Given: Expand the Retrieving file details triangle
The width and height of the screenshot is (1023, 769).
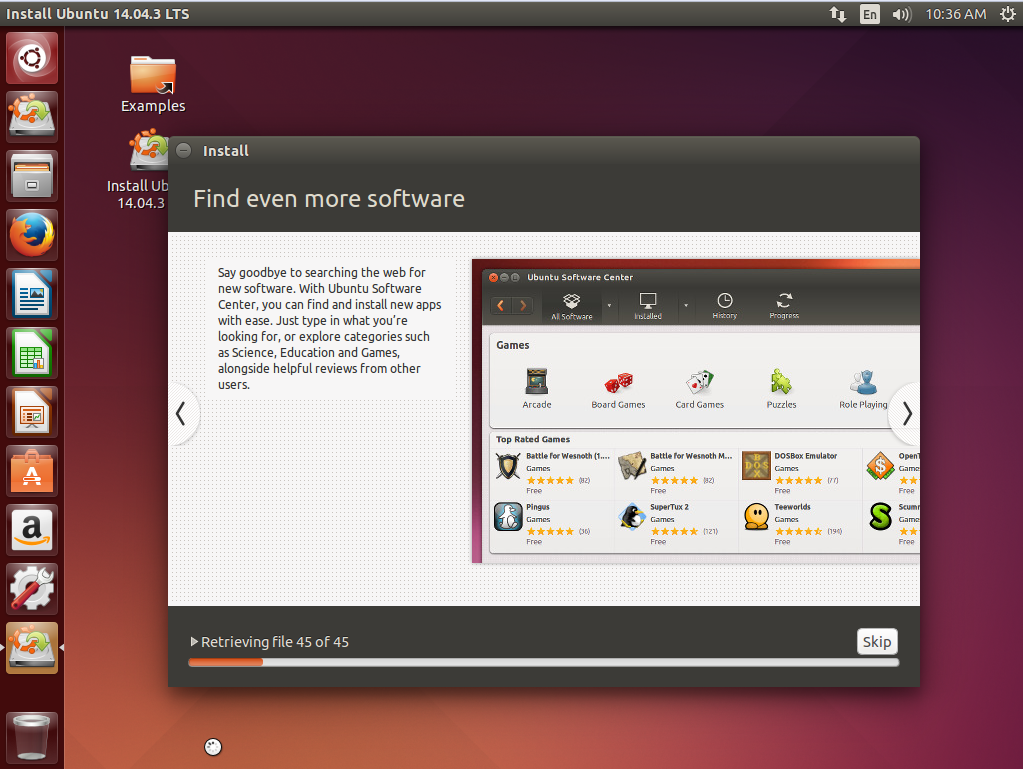Looking at the screenshot, I should [x=194, y=642].
